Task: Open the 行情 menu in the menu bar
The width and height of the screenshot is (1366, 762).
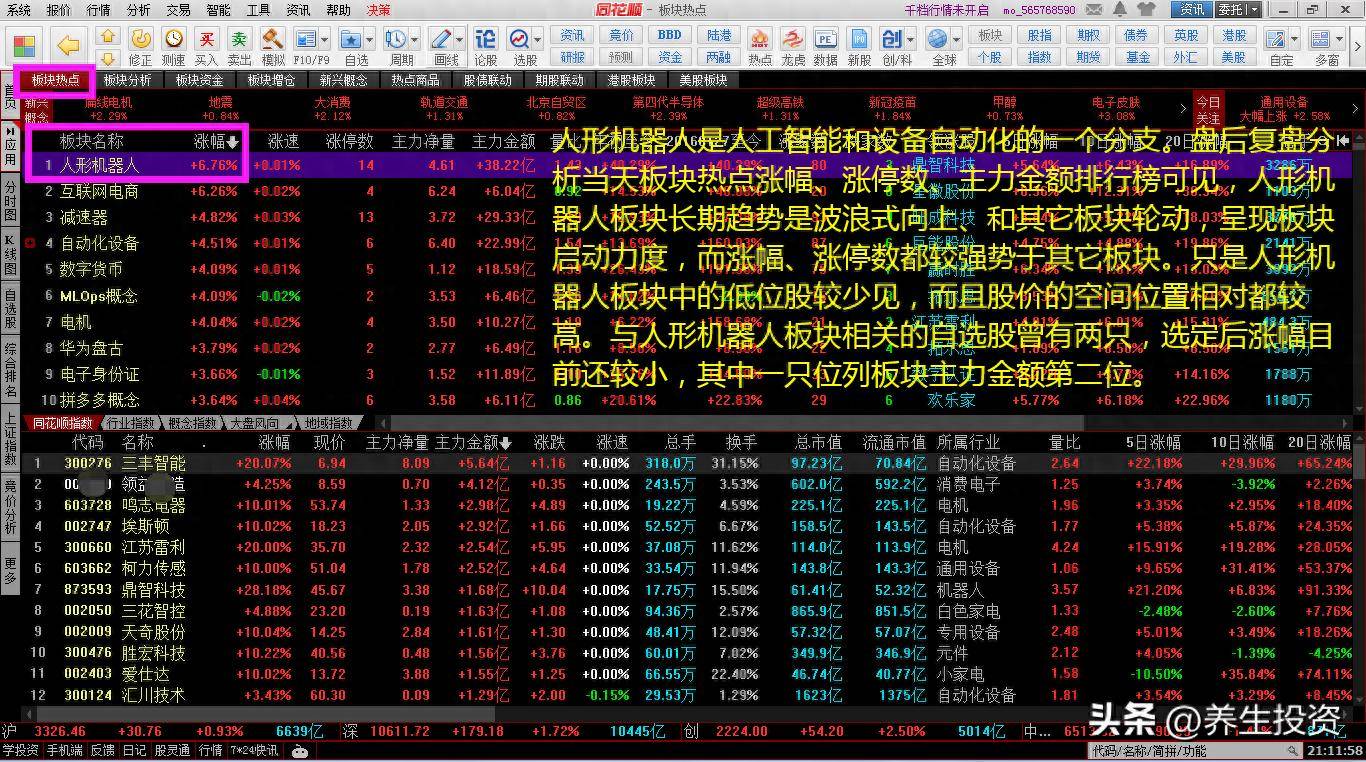Action: (x=98, y=10)
